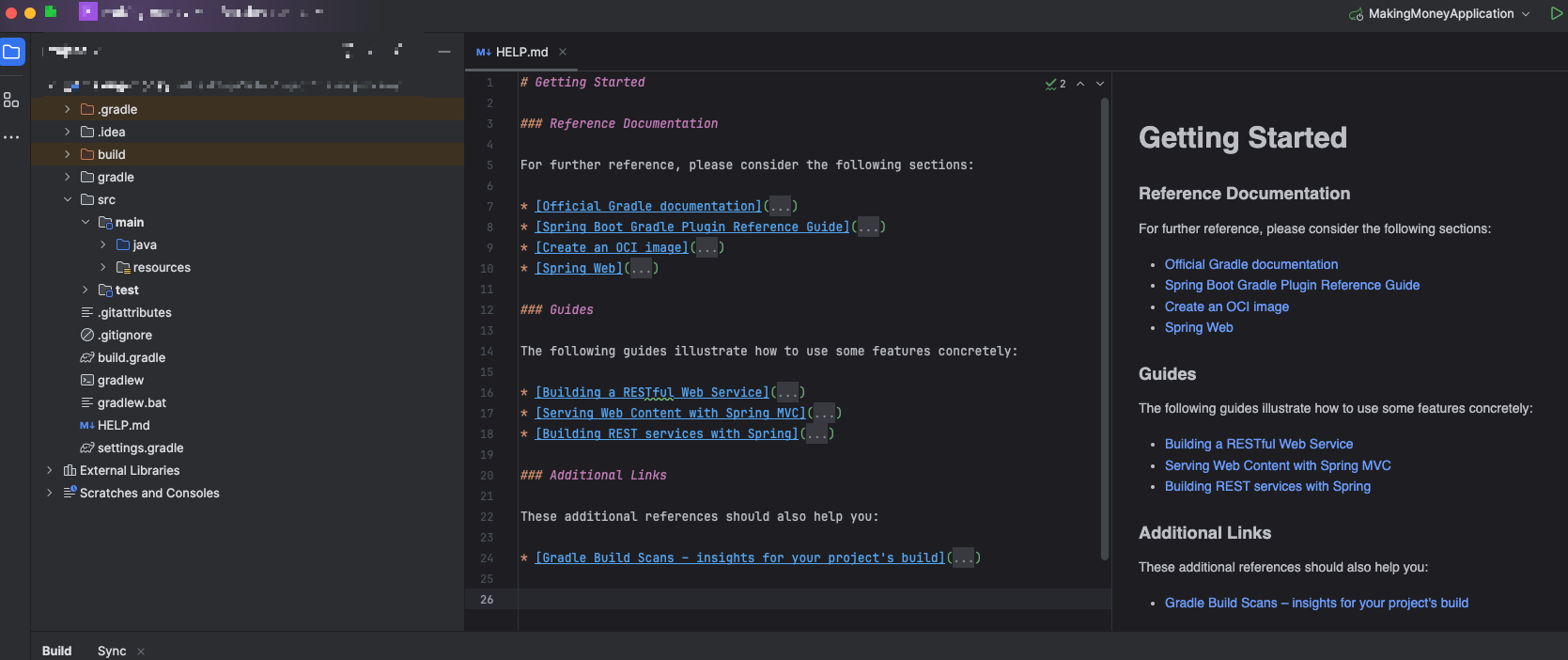Open Building a RESTful Web Service preview link
Image resolution: width=1568 pixels, height=660 pixels.
(1259, 444)
